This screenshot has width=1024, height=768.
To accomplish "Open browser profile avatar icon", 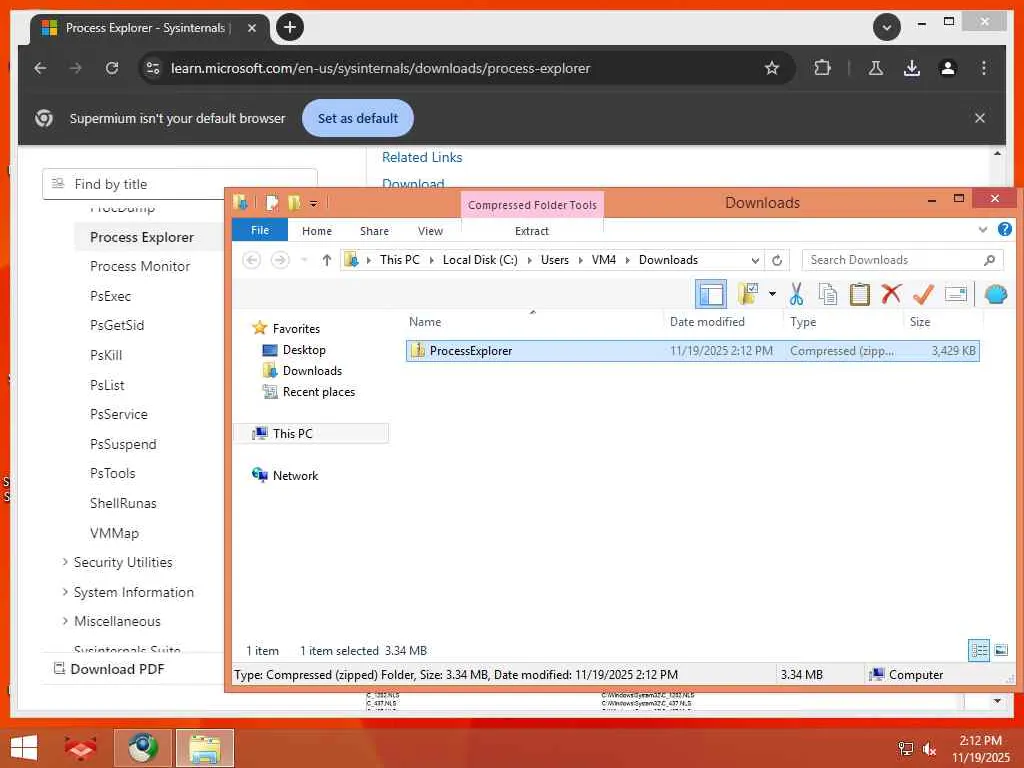I will 948,68.
